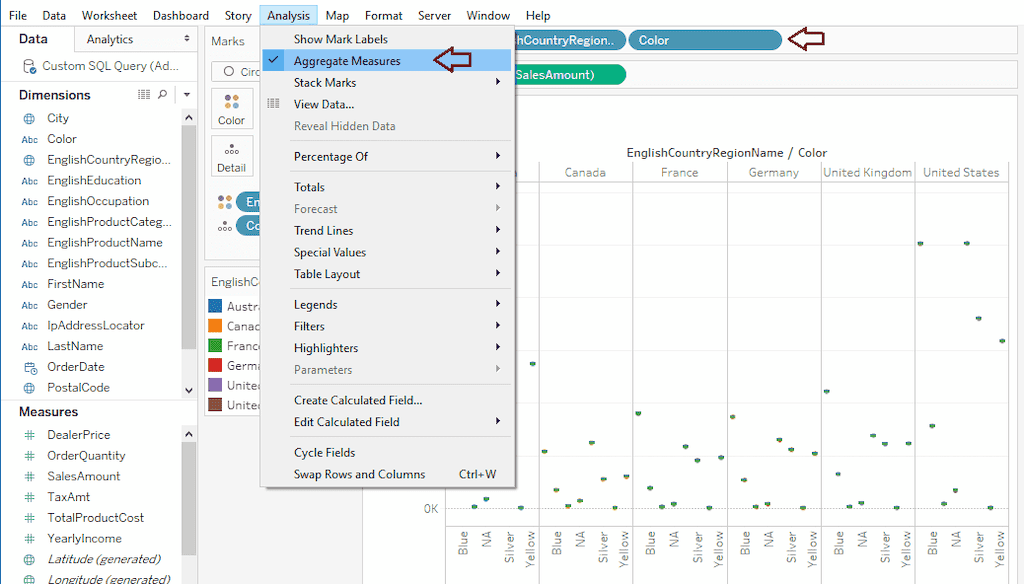This screenshot has height=584, width=1024.
Task: Open the Worksheet menu
Action: point(109,15)
